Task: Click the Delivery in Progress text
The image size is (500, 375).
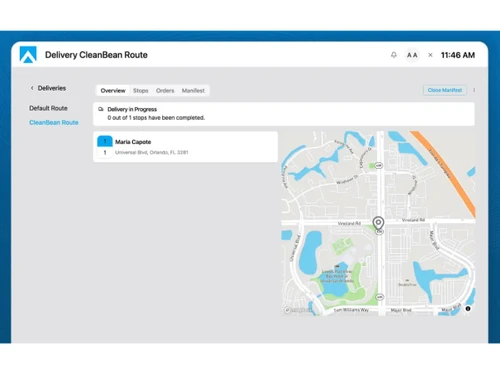Action: [132, 109]
